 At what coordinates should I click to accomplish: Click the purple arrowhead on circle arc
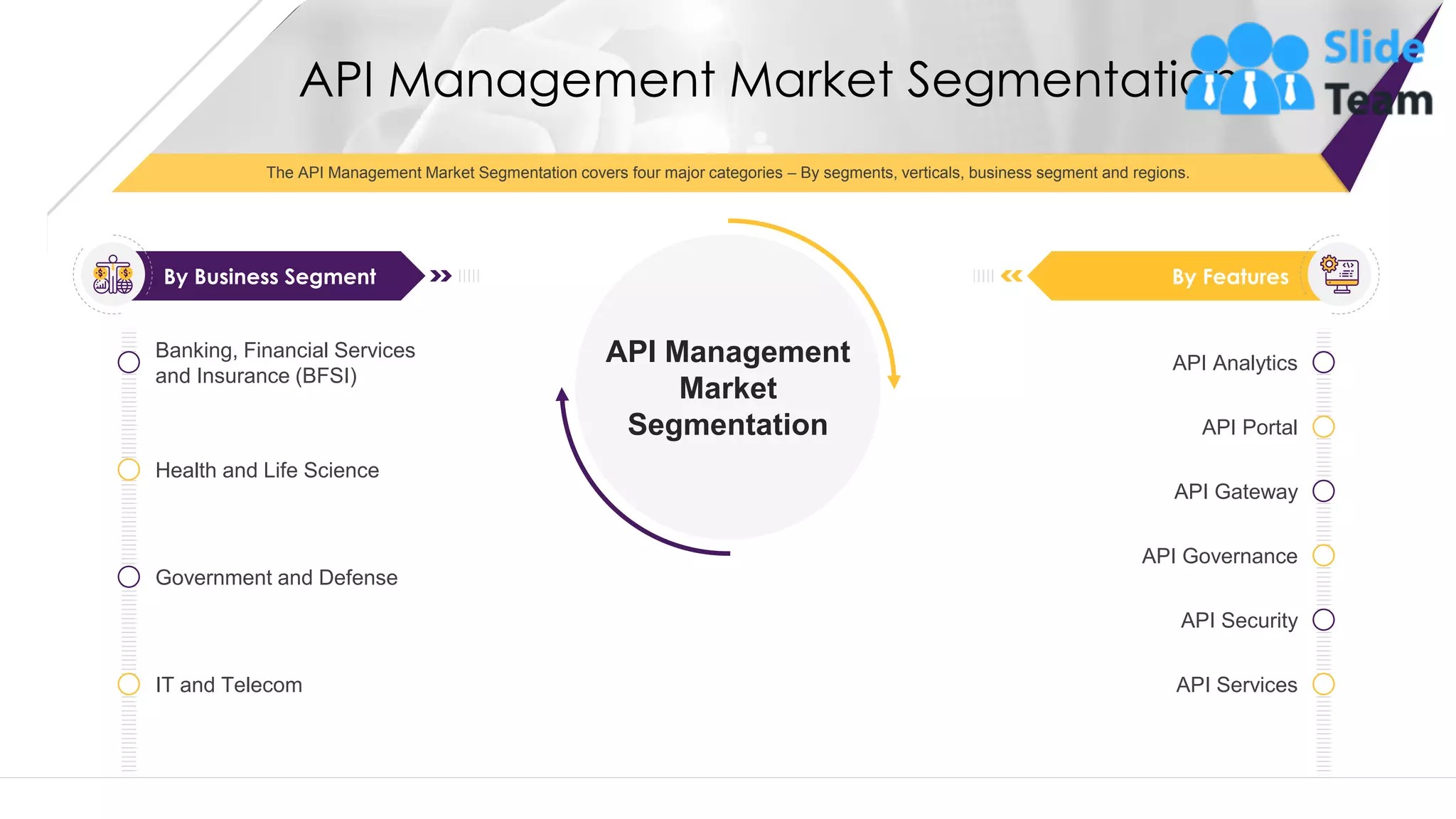562,395
